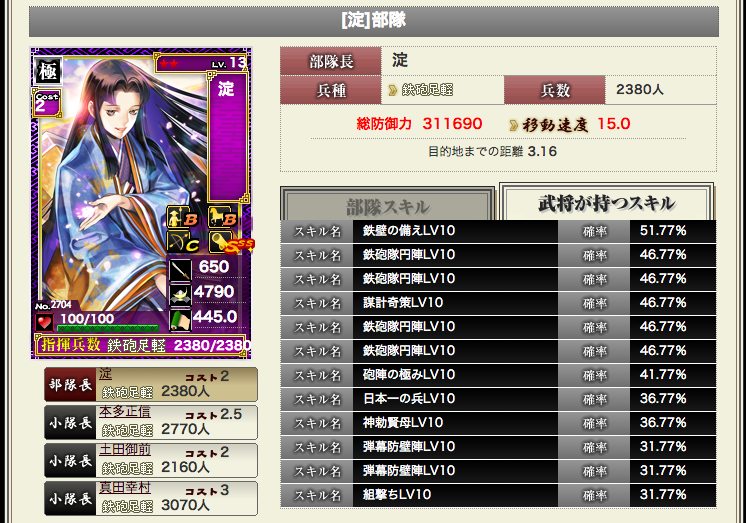Screen dimensions: 746x523
Task: Click the spear aptitude B icon
Action: coord(183,217)
